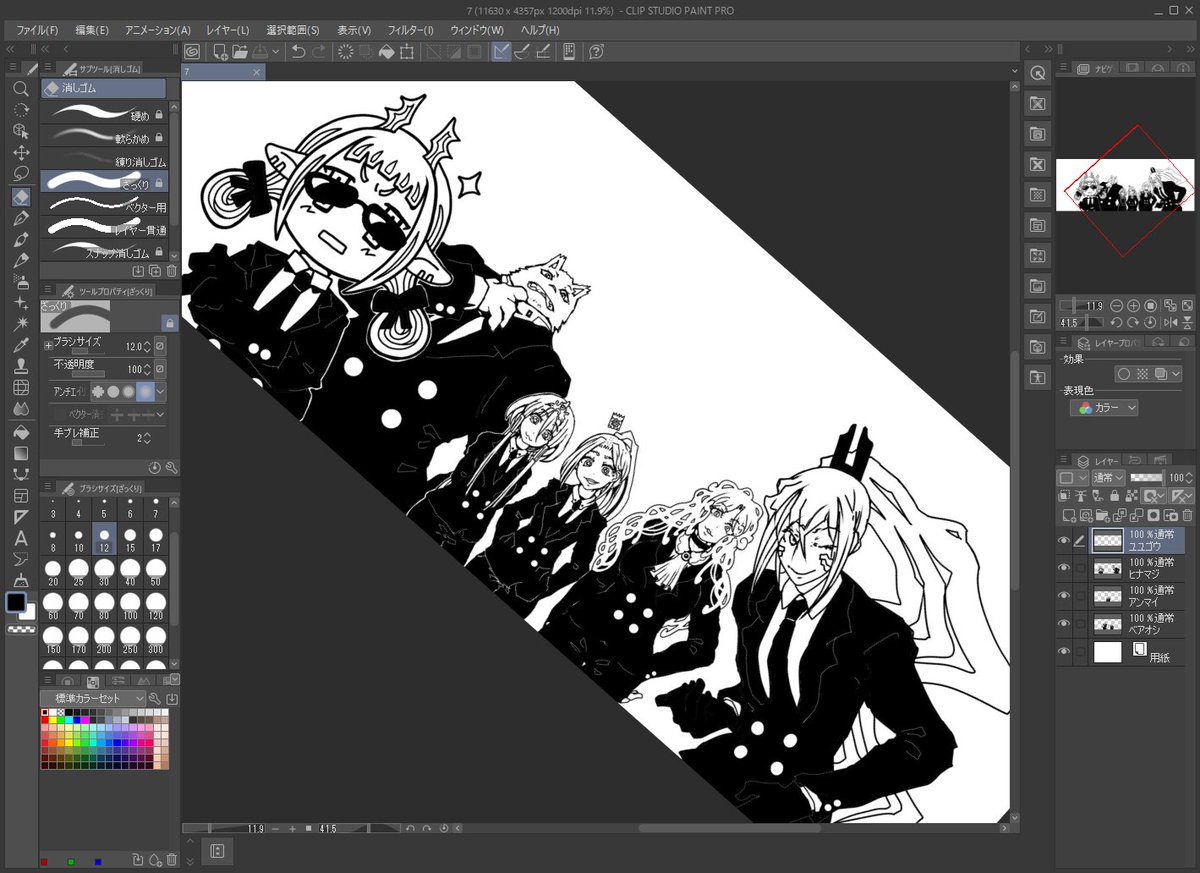Screen dimensions: 1200x873
Task: Select the レイヤー貫通 eraser sub tool
Action: coord(104,229)
